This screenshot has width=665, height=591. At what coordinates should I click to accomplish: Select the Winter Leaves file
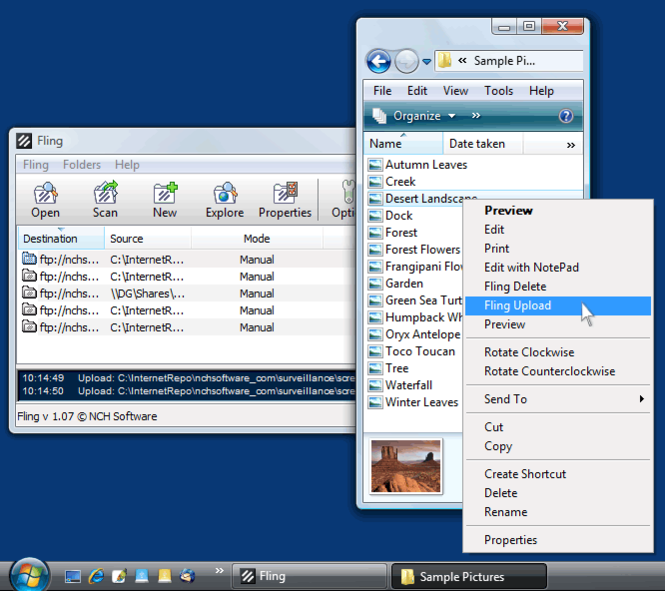coord(413,402)
